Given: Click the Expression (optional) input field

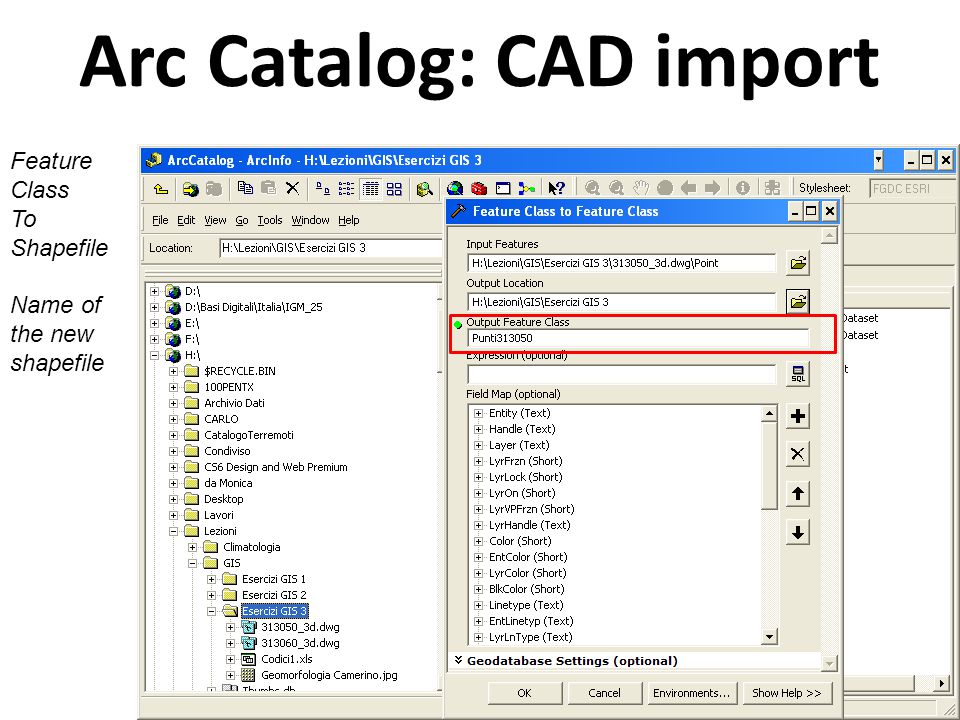Looking at the screenshot, I should click(621, 374).
